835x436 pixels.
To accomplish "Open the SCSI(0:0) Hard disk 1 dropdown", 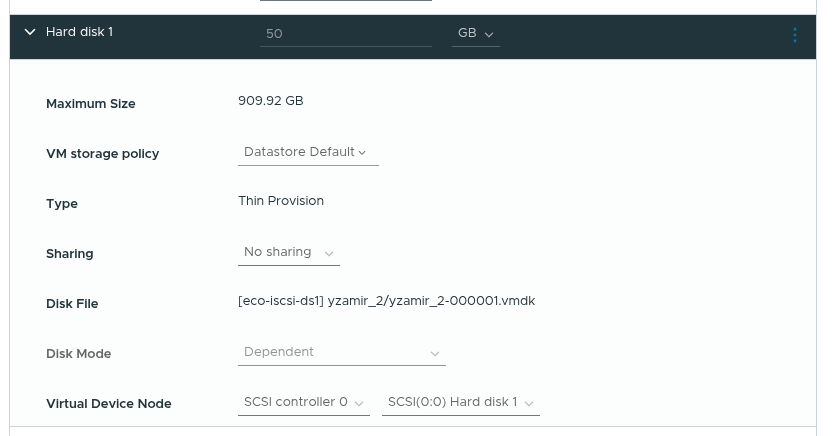I will [461, 403].
